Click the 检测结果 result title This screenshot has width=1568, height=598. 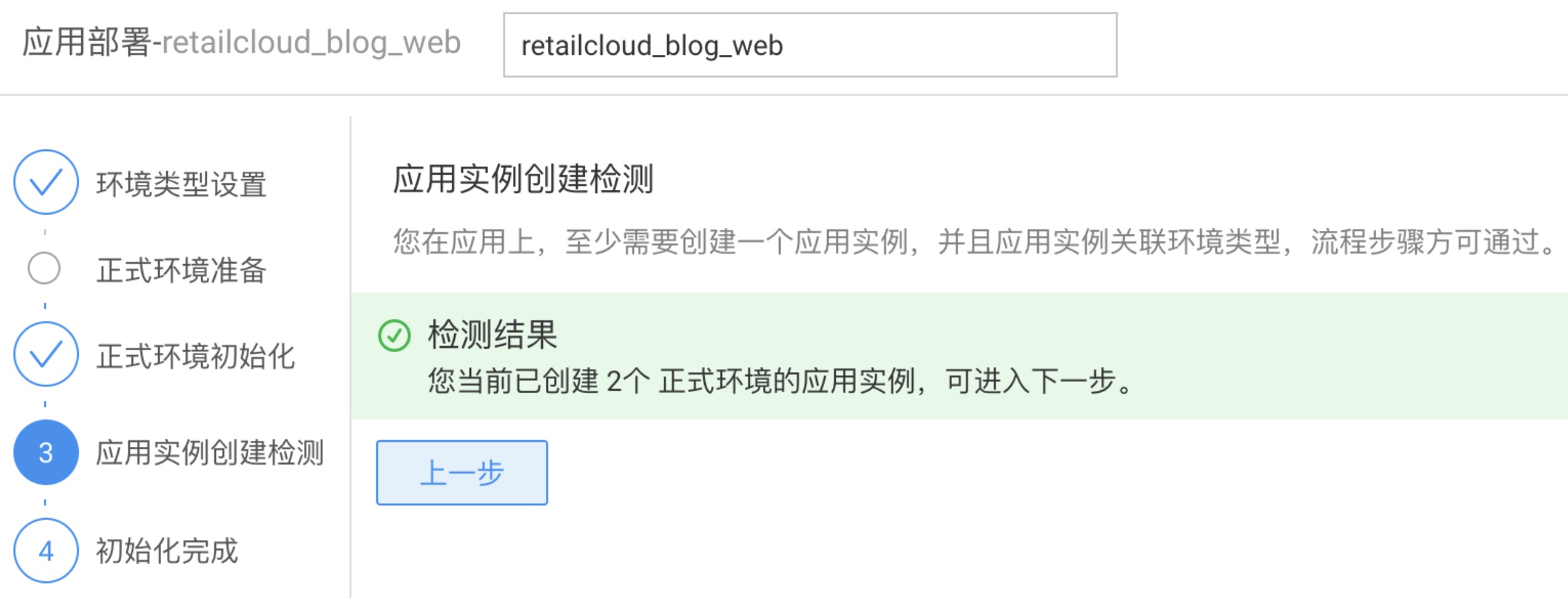[x=492, y=335]
